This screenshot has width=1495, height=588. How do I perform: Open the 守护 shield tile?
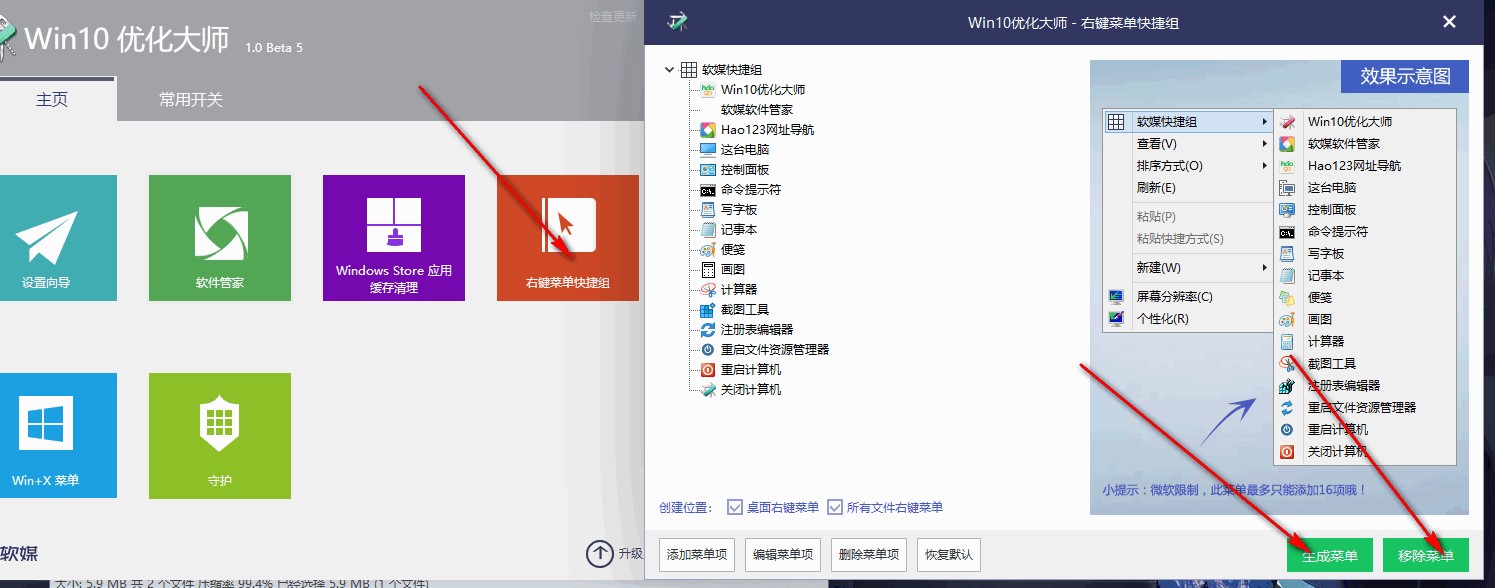[220, 435]
